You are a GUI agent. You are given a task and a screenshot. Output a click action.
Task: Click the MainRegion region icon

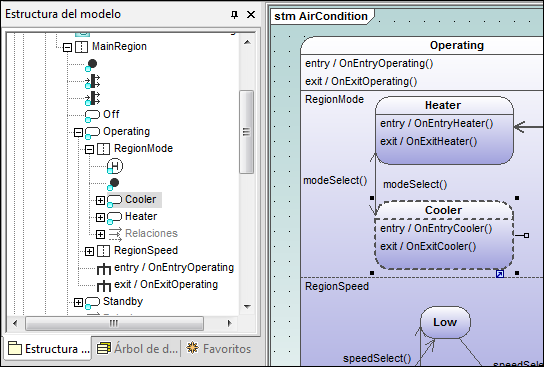tap(82, 47)
